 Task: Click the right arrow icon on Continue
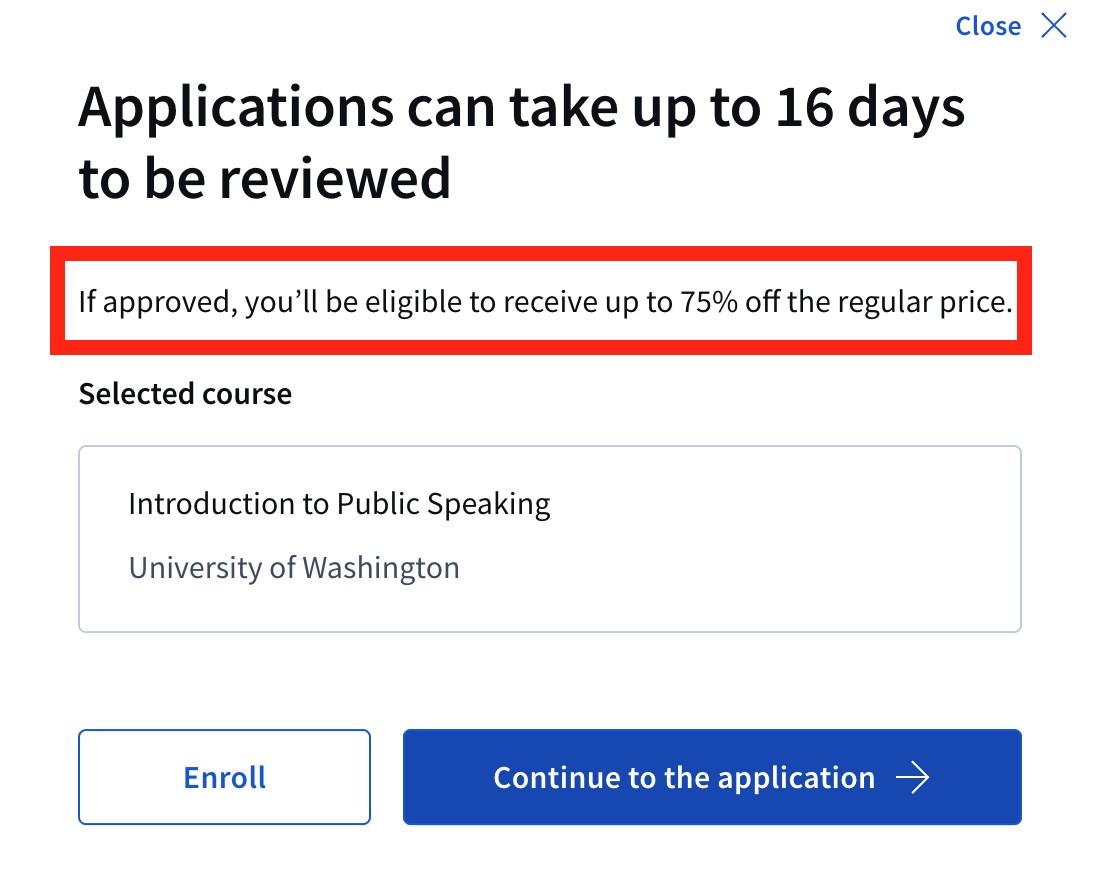coord(912,777)
